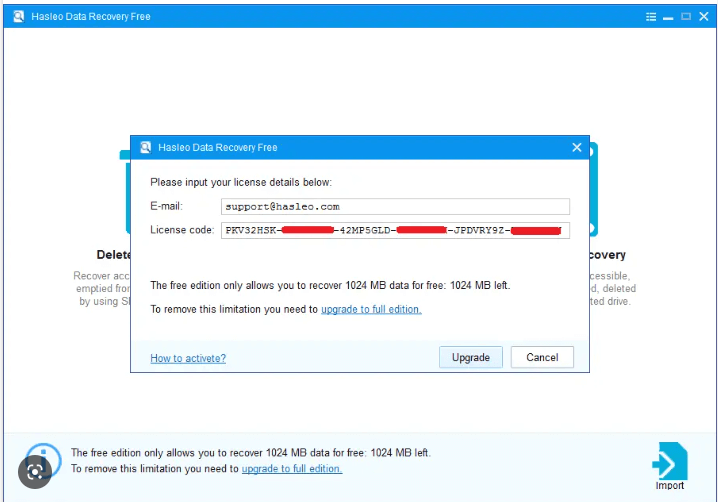Screen dimensions: 718x502
Task: Minimize the Hasleo Data Recovery window
Action: pos(669,16)
